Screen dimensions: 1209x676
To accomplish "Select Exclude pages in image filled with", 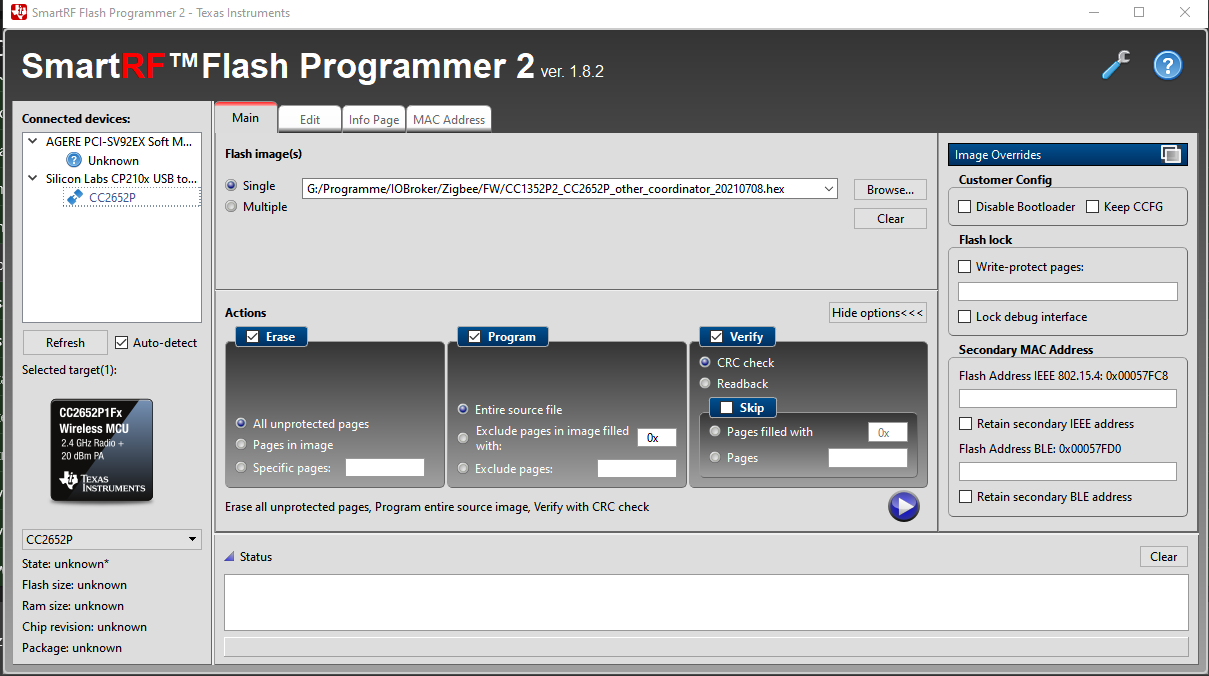I will tap(464, 438).
